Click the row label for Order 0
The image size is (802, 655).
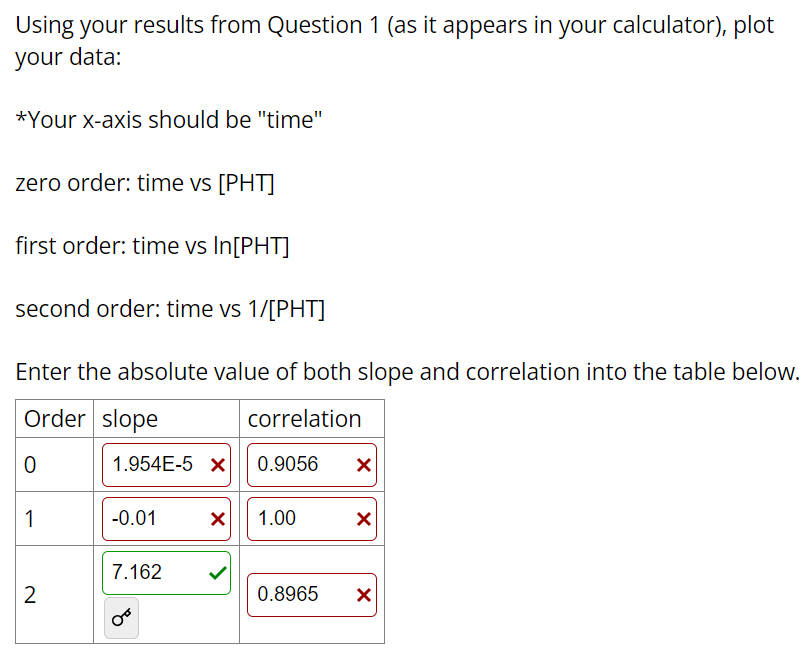tap(30, 464)
